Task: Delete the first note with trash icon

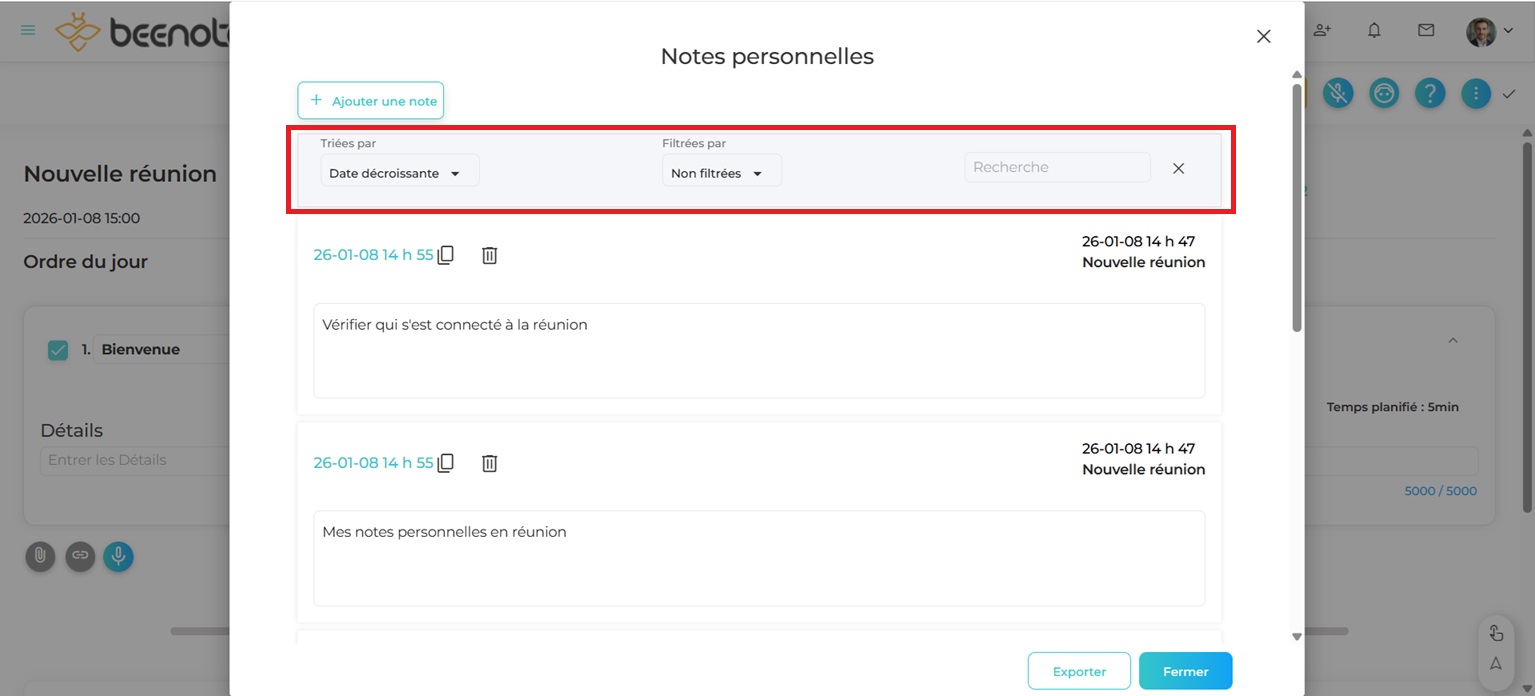Action: 489,255
